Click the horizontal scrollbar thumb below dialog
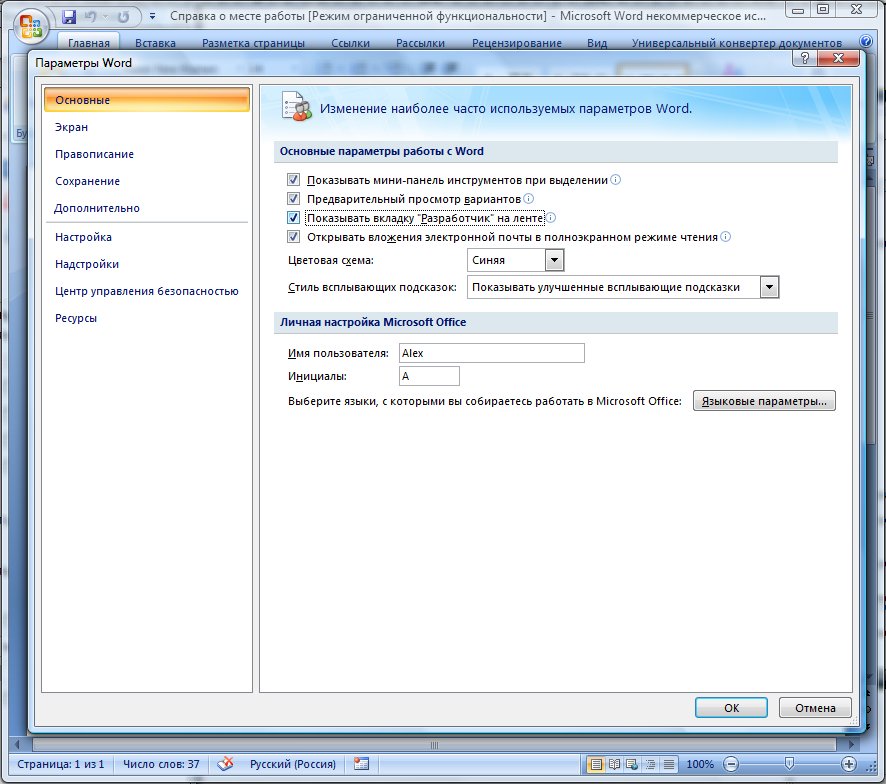This screenshot has height=784, width=886. pyautogui.click(x=434, y=745)
